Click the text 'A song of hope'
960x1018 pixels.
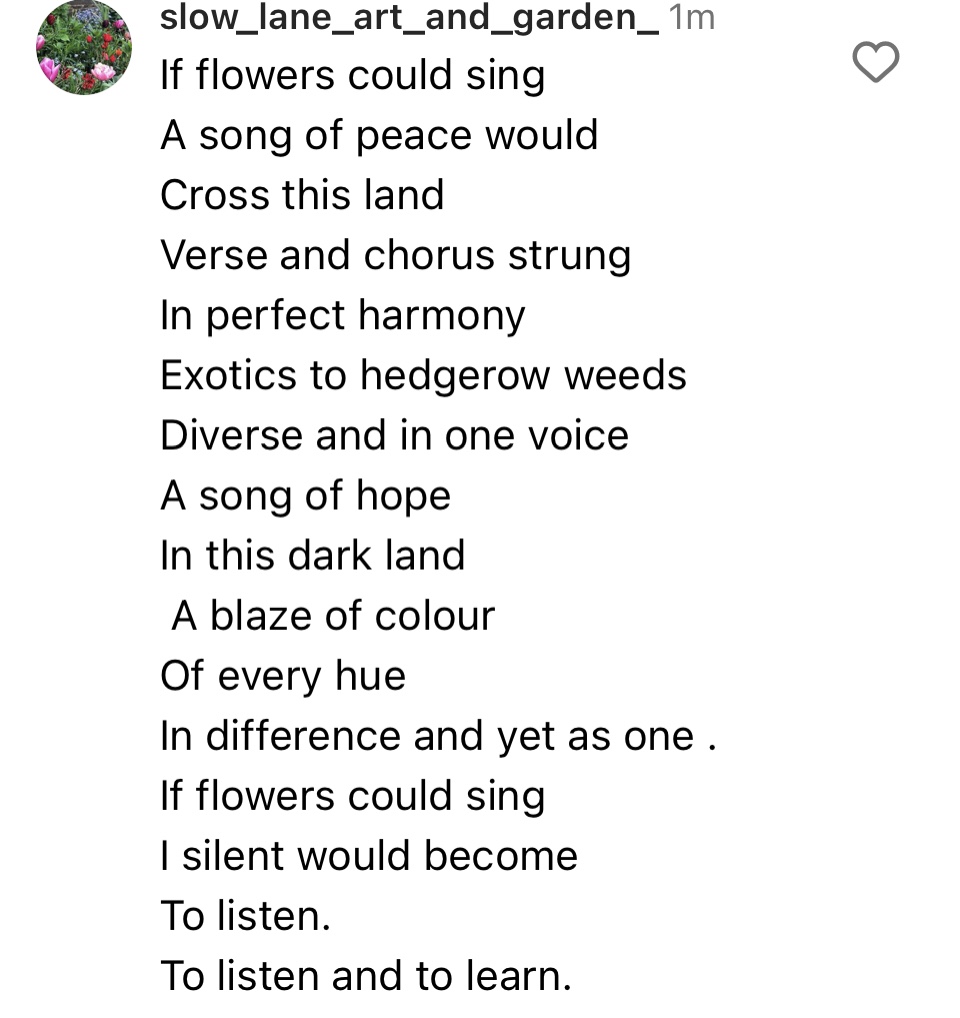[305, 496]
